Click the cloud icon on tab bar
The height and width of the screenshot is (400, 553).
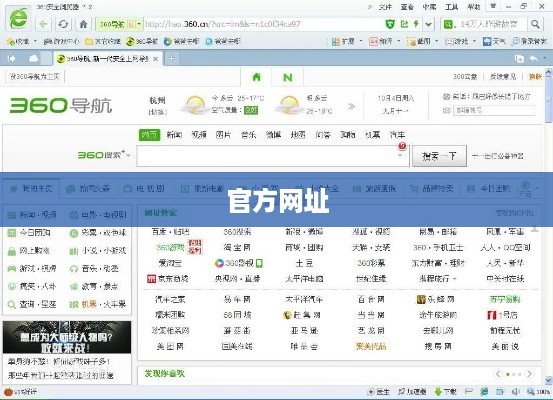(33, 58)
